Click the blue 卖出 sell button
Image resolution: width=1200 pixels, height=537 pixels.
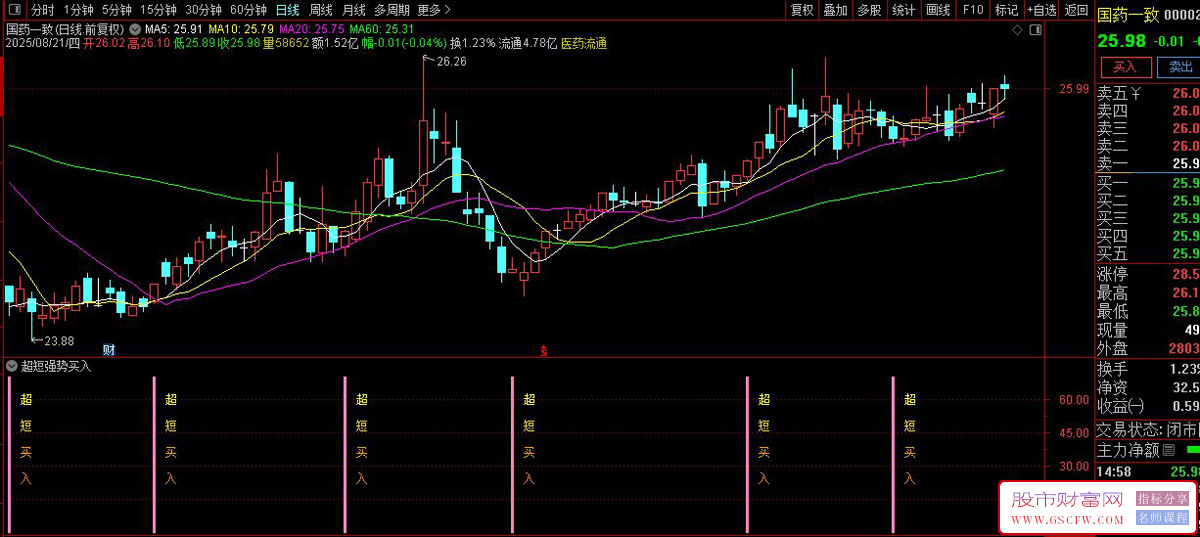click(1179, 67)
